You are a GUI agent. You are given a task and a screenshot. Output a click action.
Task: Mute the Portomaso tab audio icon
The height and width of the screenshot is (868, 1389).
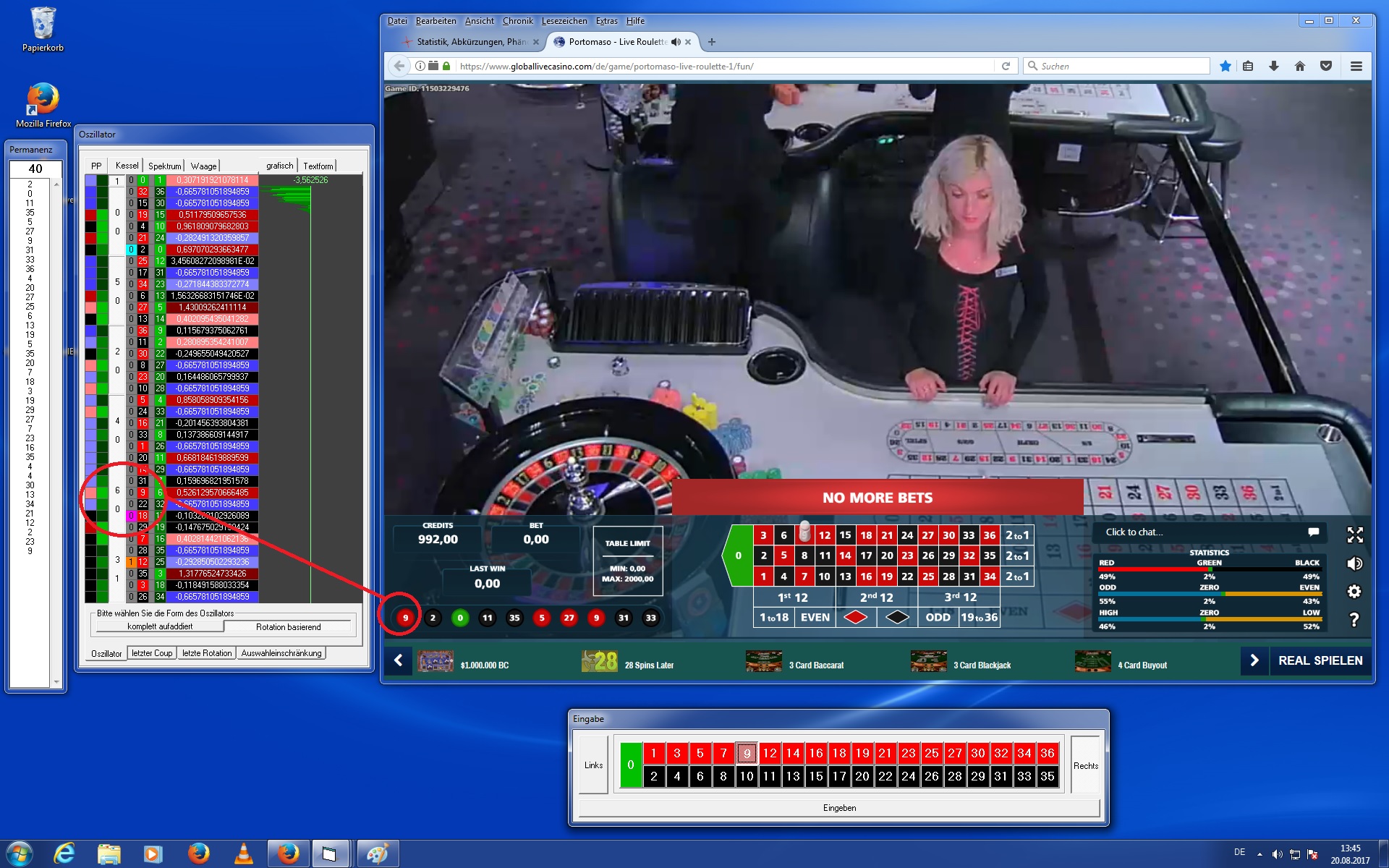[x=676, y=42]
